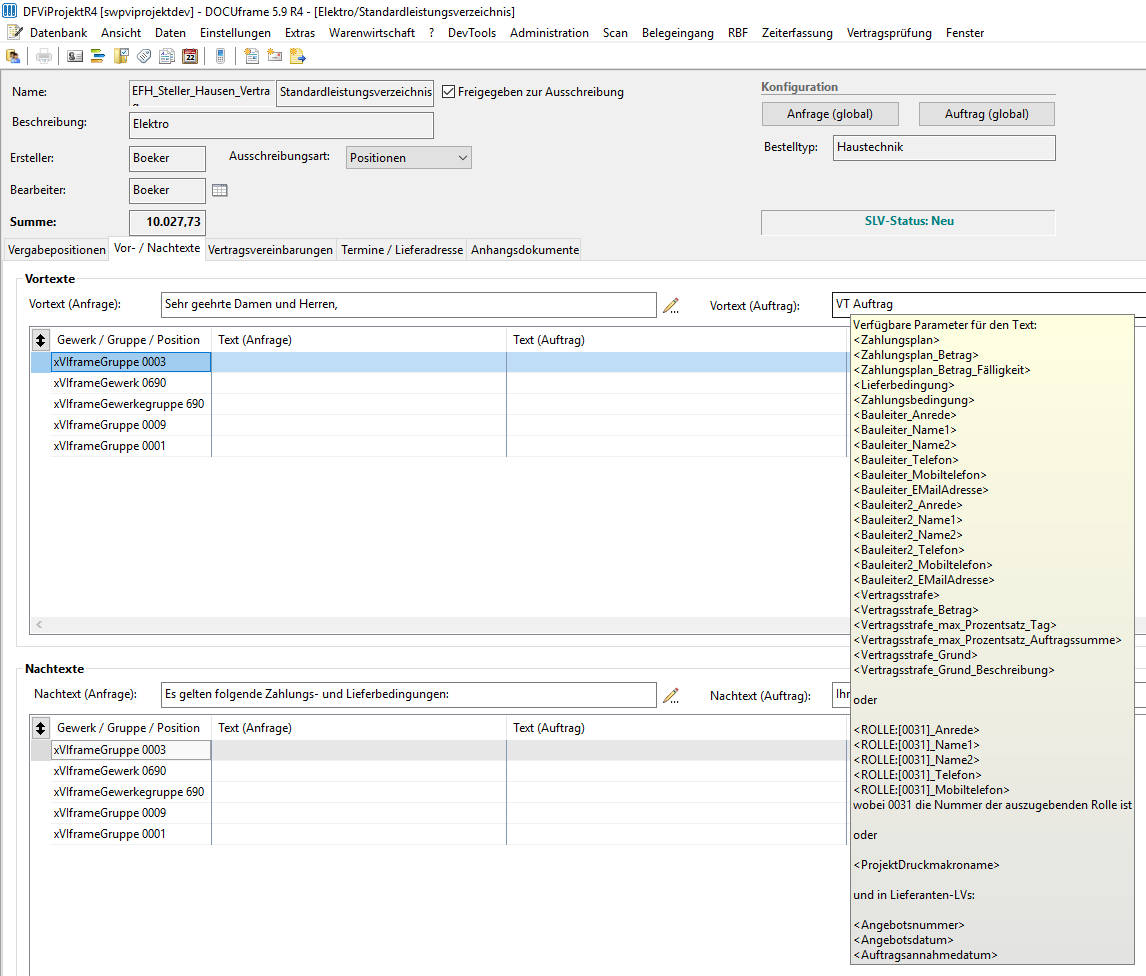Screen dimensions: 1146x976
Task: Click the notepad icon left of Datenbank menu
Action: point(15,33)
